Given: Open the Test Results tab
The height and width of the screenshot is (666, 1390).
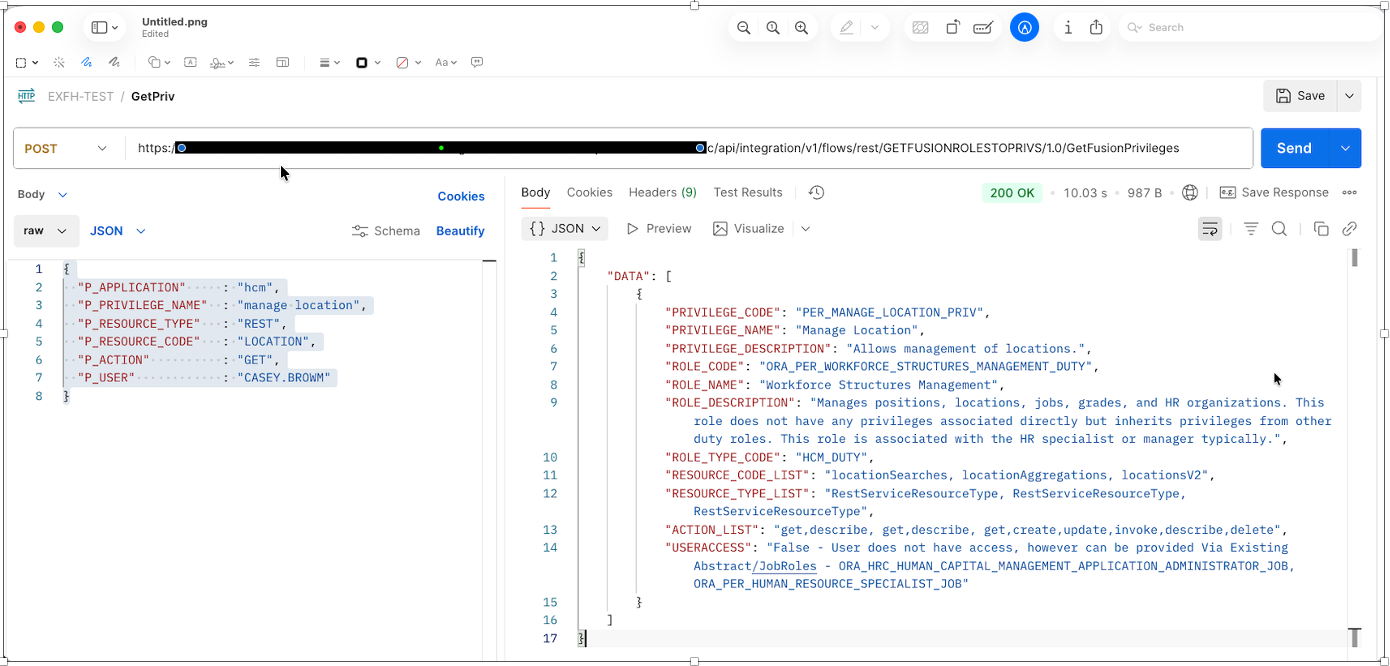Looking at the screenshot, I should tap(747, 193).
